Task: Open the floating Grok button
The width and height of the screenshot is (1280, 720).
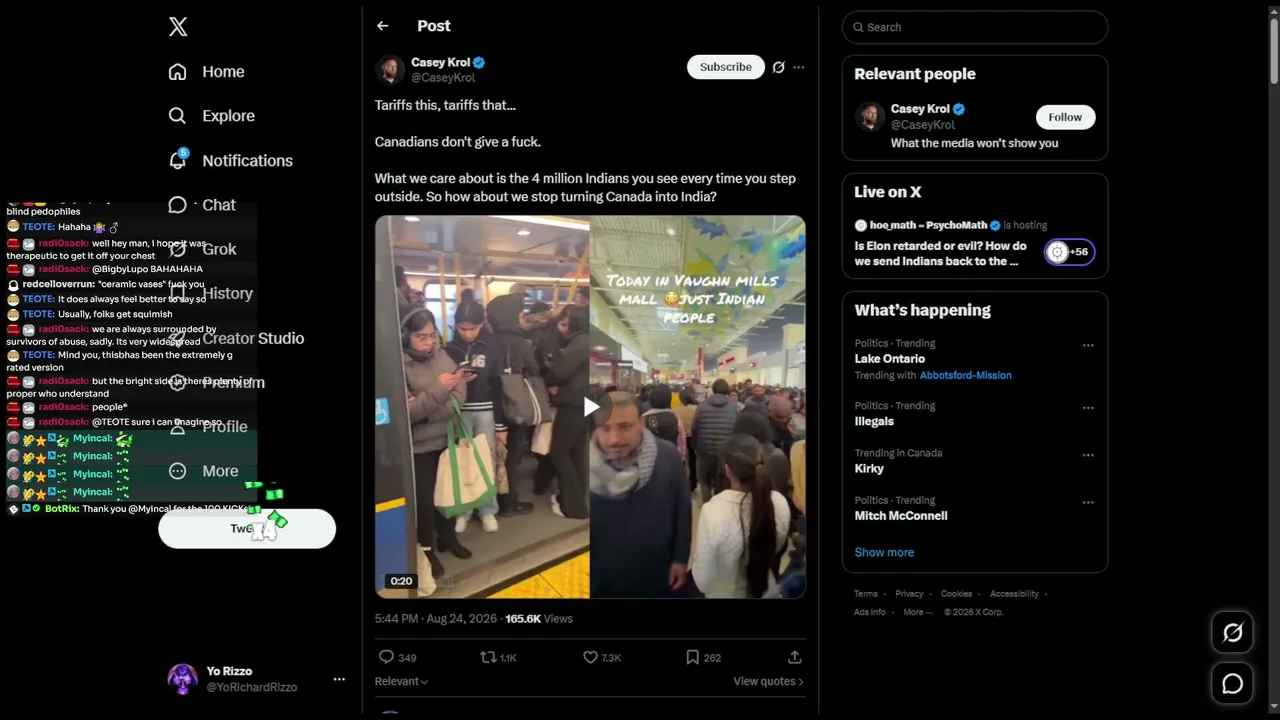Action: pyautogui.click(x=1233, y=632)
